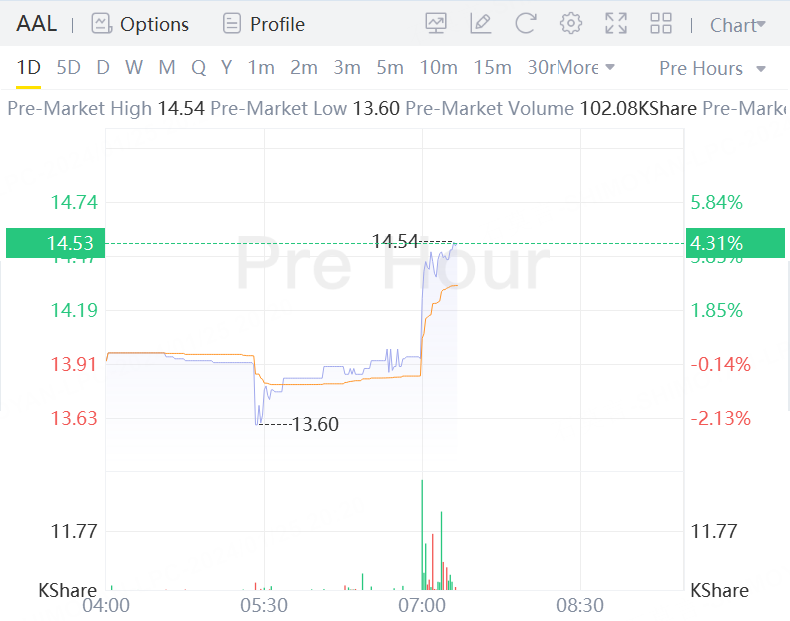Screen dimensions: 790x621
Task: Expand the Chart dropdown menu
Action: (738, 24)
